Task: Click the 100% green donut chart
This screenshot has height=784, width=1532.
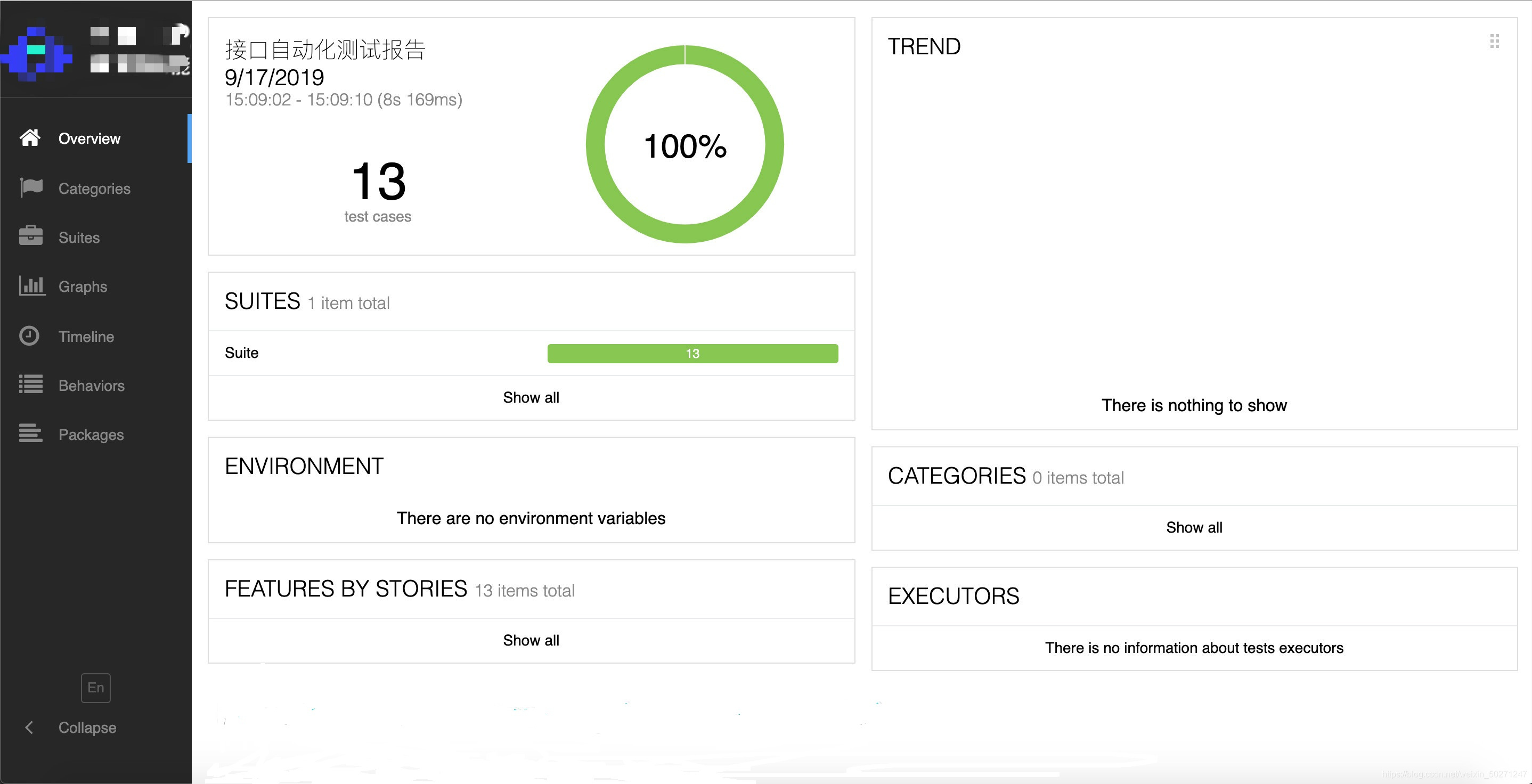Action: click(684, 144)
